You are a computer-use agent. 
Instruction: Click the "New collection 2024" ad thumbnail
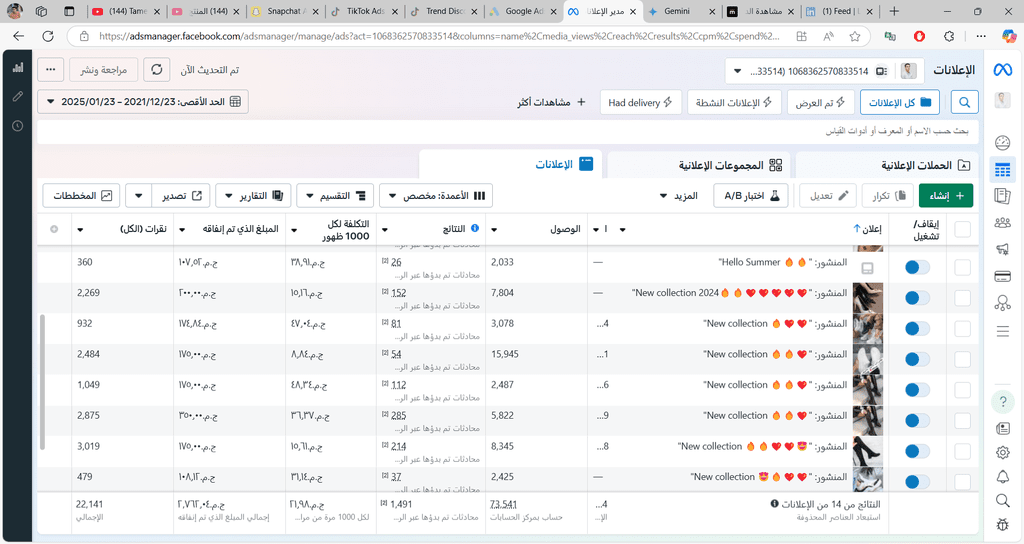tap(868, 298)
